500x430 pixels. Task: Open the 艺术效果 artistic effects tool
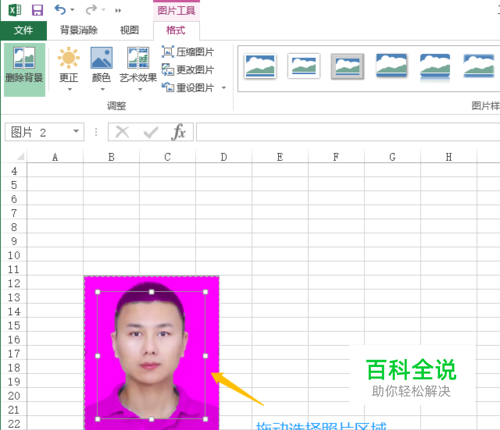coord(138,65)
